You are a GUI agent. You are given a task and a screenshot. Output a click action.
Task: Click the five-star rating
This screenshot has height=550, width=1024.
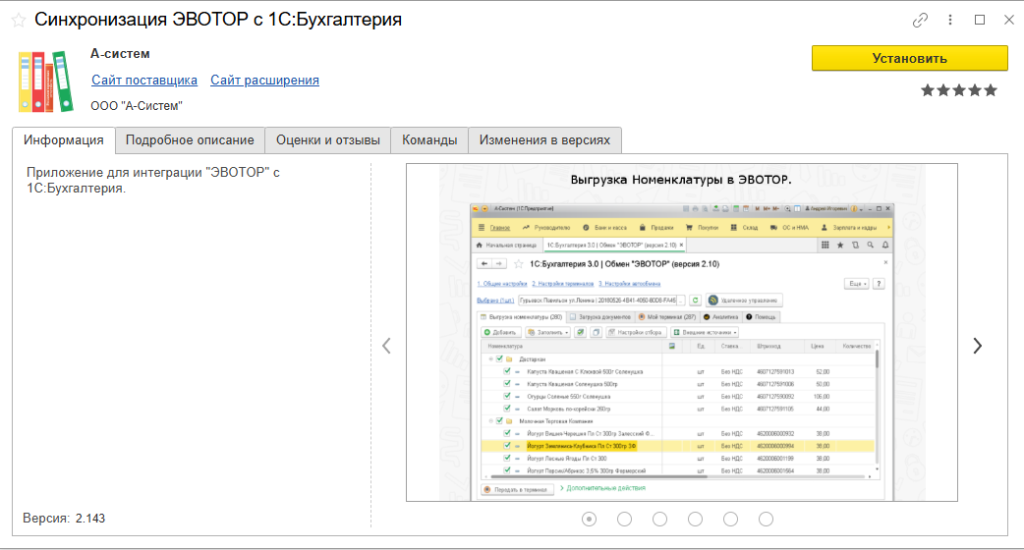point(959,90)
